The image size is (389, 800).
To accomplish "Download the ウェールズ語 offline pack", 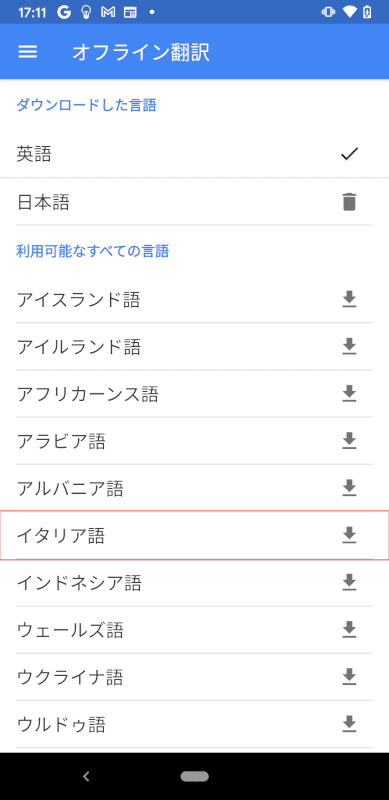I will (349, 630).
